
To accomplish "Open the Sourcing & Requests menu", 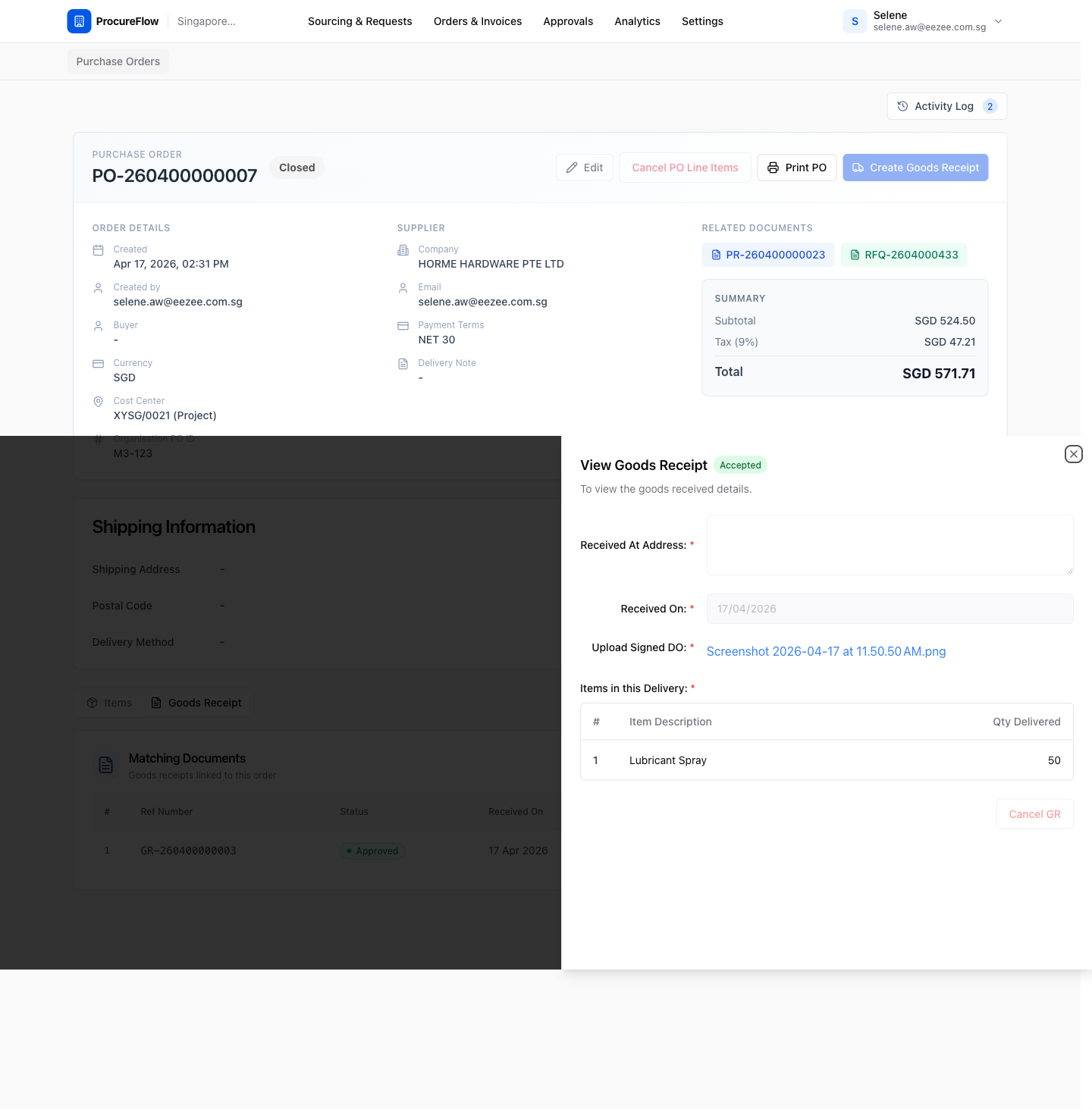I will 360,21.
